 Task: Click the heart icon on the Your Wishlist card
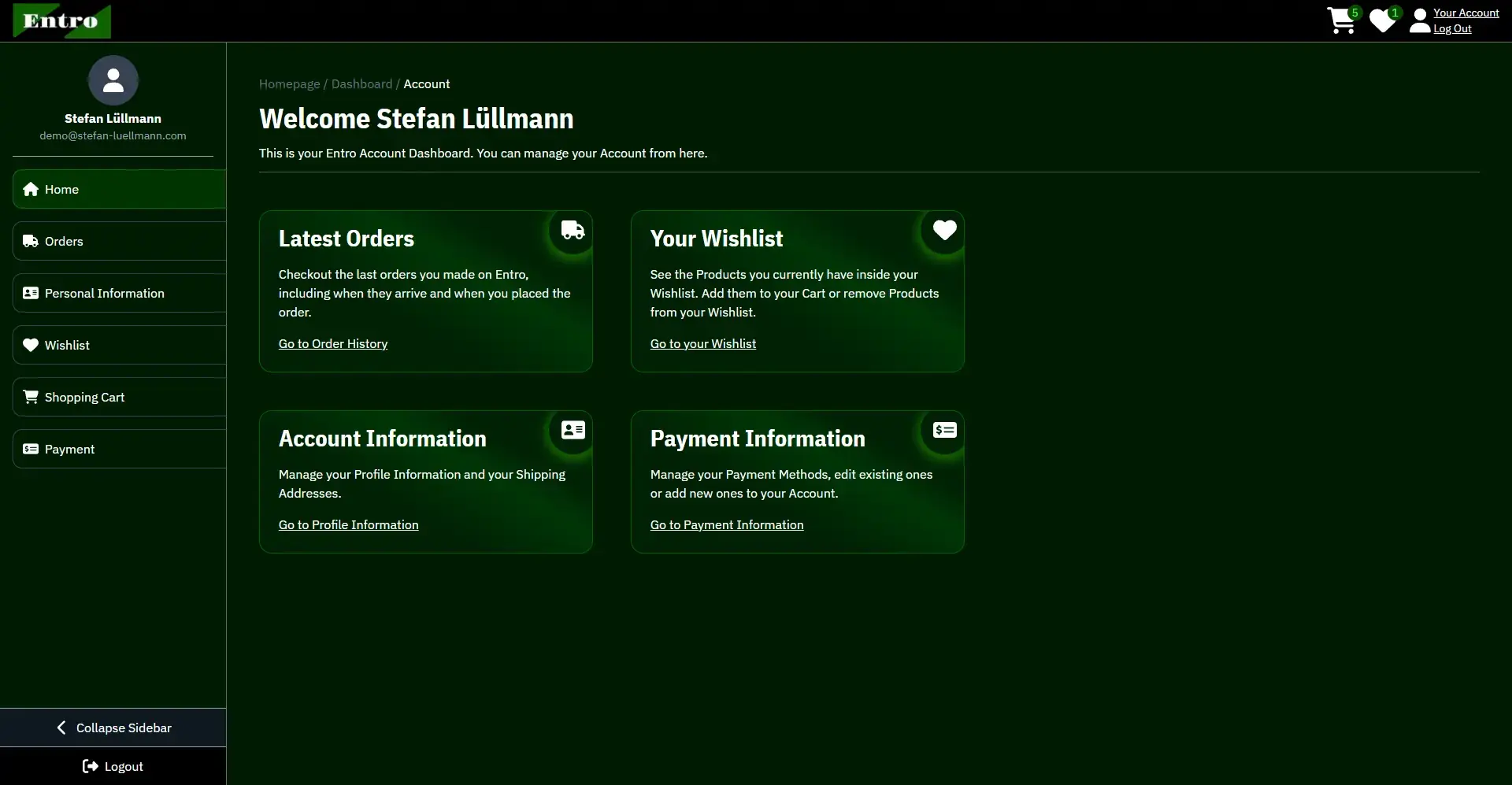click(x=943, y=229)
